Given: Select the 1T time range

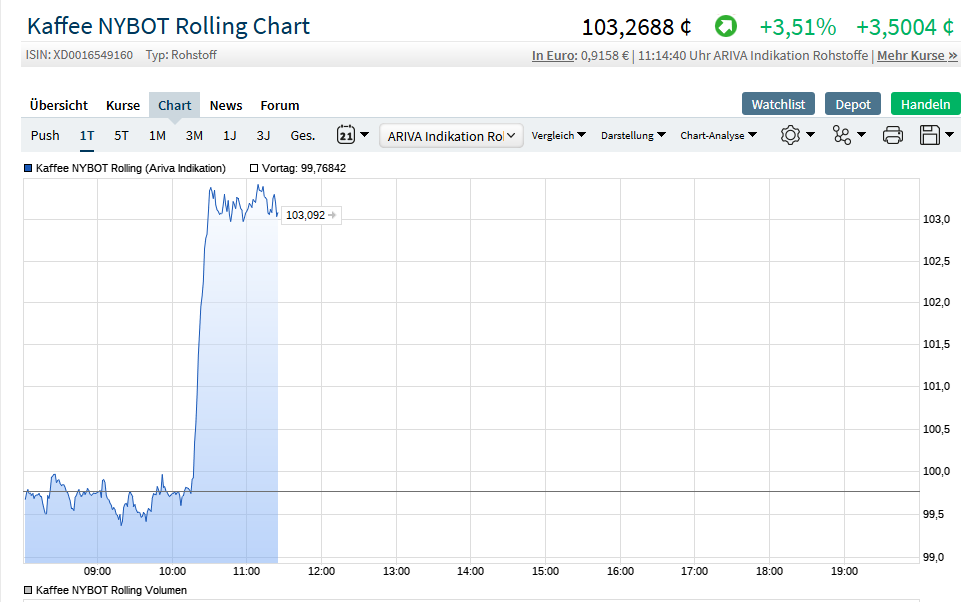Looking at the screenshot, I should point(87,135).
